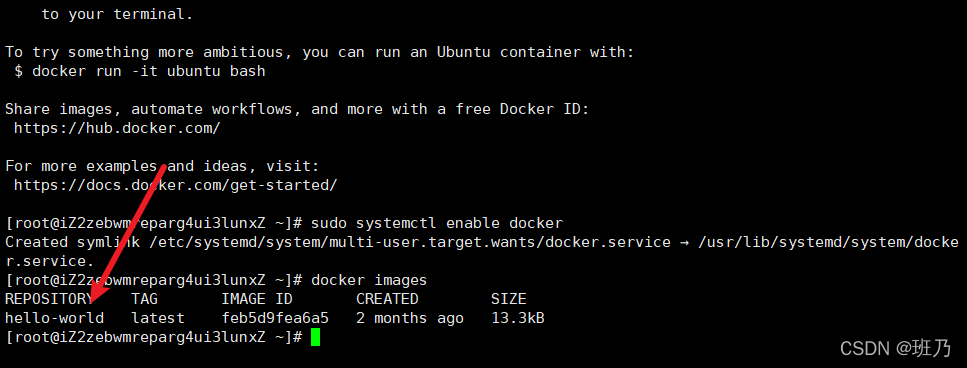
Task: Click the 'Share images, automate workflows' line
Action: 297,110
